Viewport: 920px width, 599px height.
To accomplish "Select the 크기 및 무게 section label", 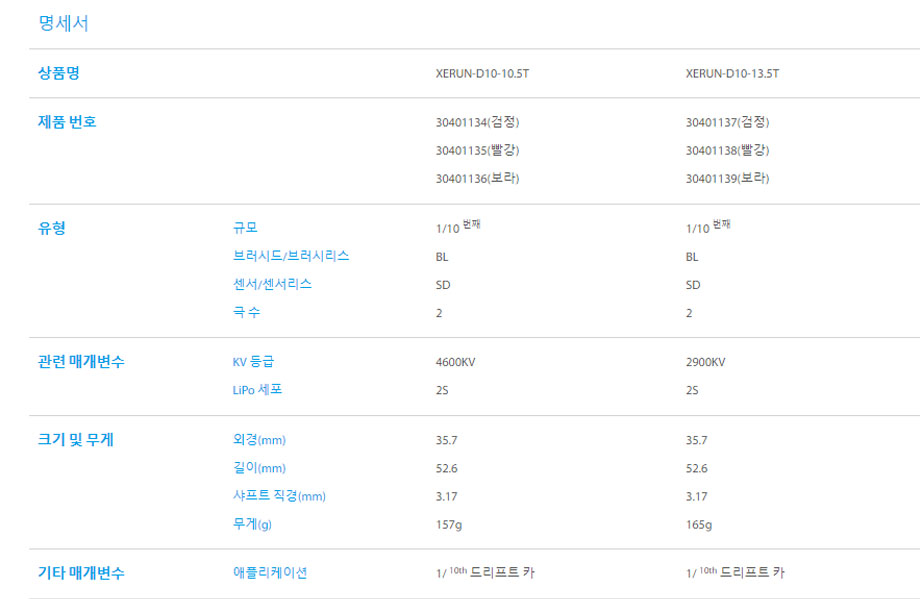I will 76,439.
